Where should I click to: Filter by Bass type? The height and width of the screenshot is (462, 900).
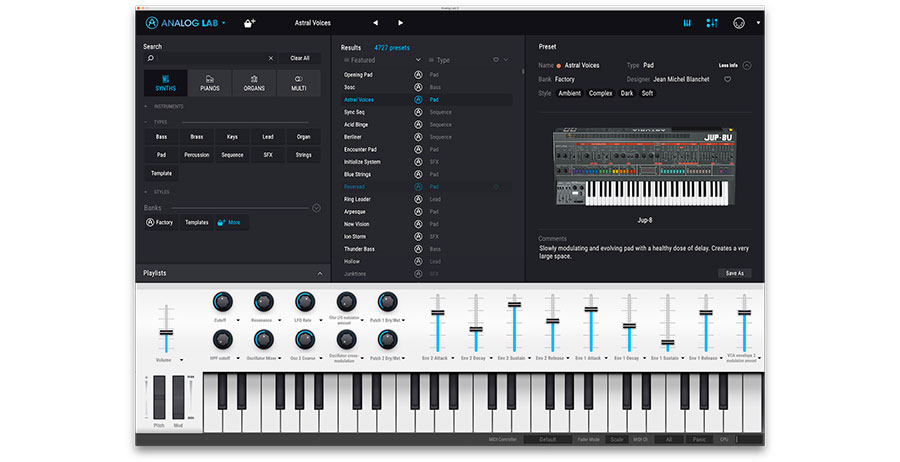[161, 137]
